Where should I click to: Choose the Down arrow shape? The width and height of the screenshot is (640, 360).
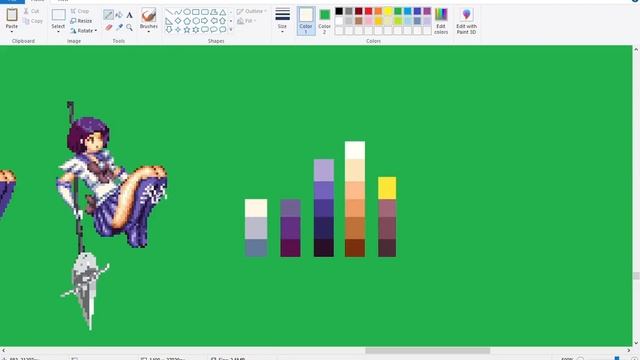click(169, 30)
